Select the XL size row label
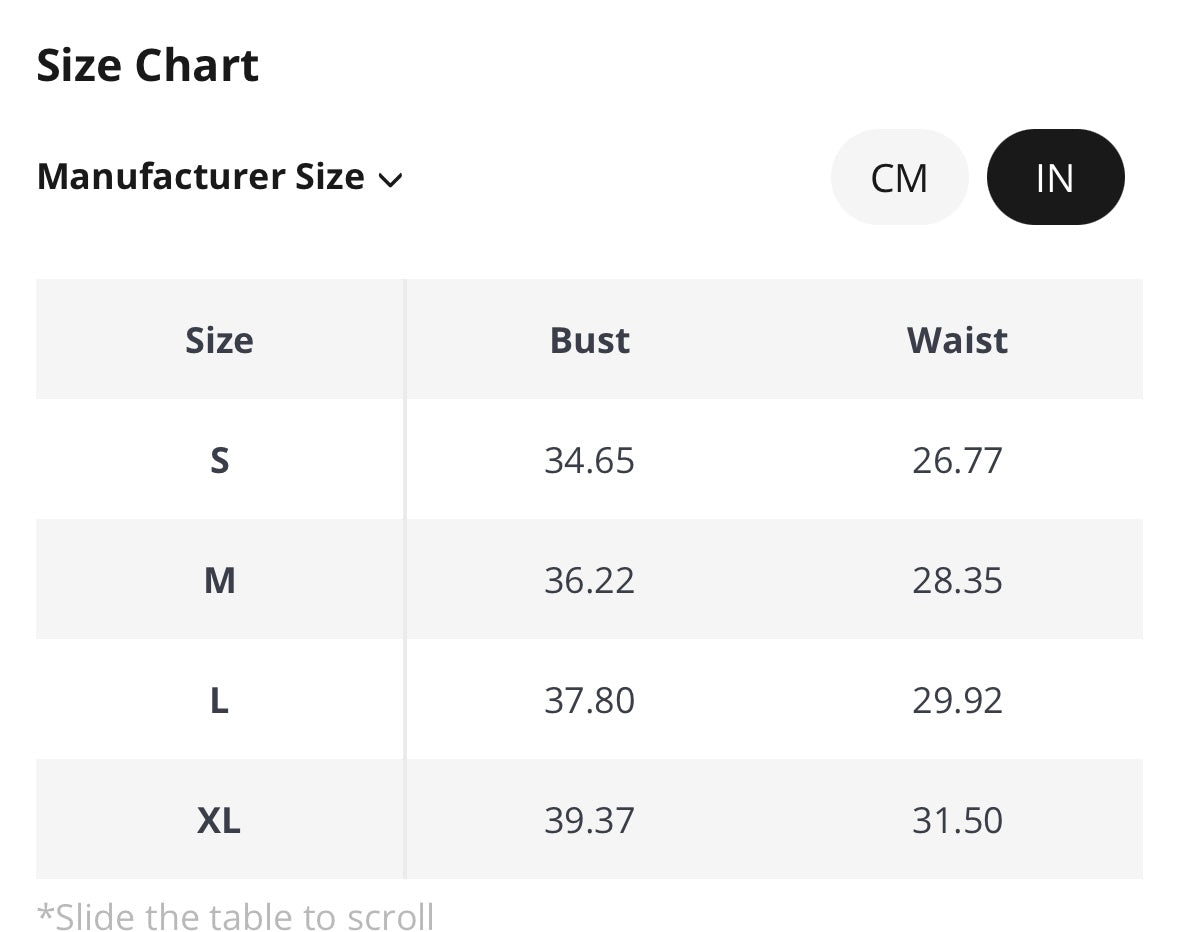 (219, 820)
